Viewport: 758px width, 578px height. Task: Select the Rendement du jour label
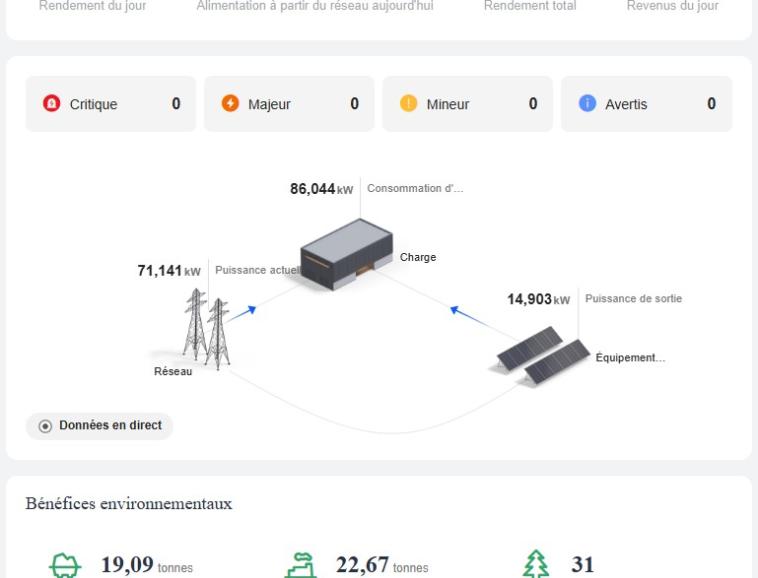[x=92, y=6]
